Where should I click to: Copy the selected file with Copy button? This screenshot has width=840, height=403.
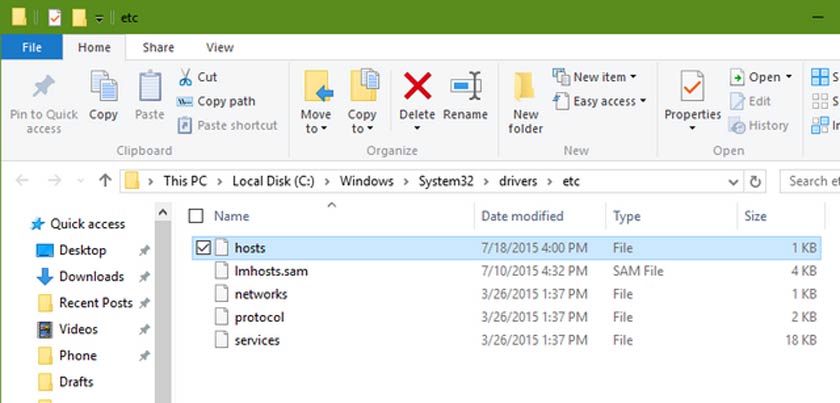(x=103, y=96)
